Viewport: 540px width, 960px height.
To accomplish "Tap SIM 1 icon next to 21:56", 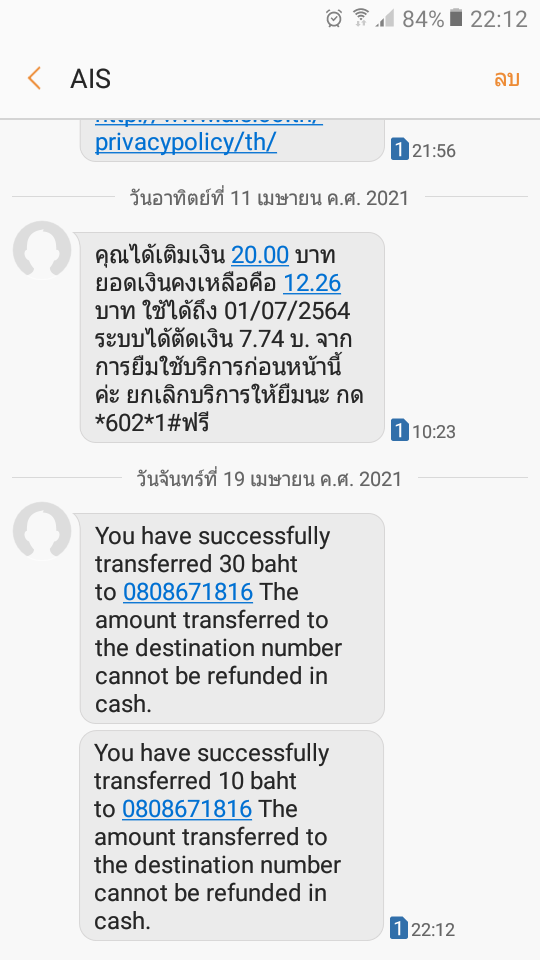I will (x=399, y=150).
